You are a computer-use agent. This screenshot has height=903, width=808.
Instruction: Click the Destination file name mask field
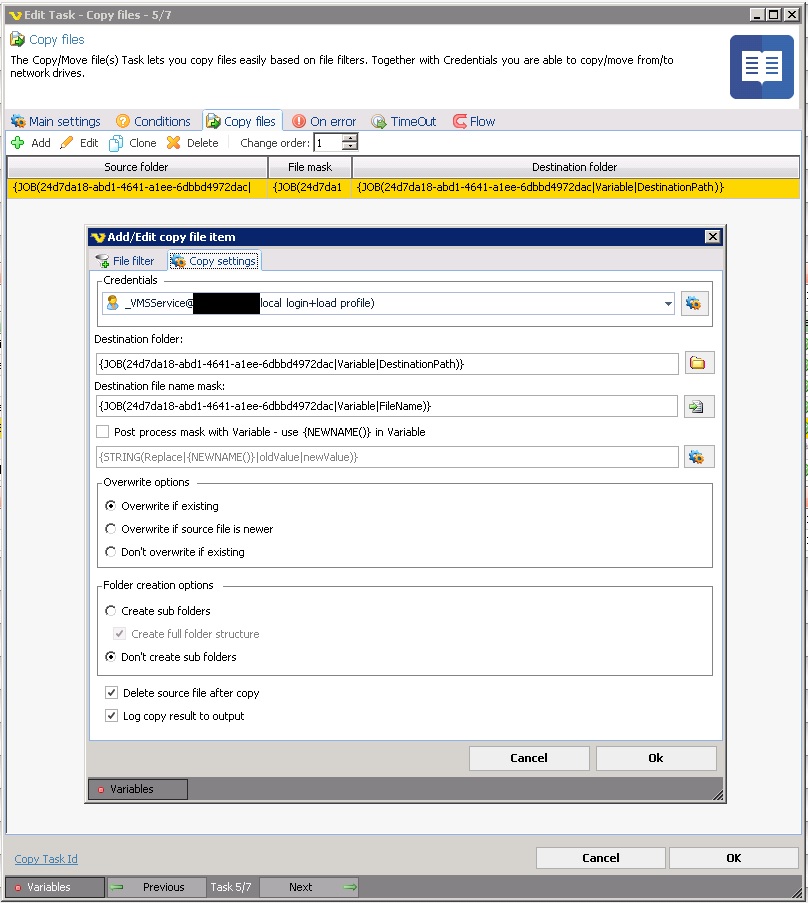[x=387, y=406]
